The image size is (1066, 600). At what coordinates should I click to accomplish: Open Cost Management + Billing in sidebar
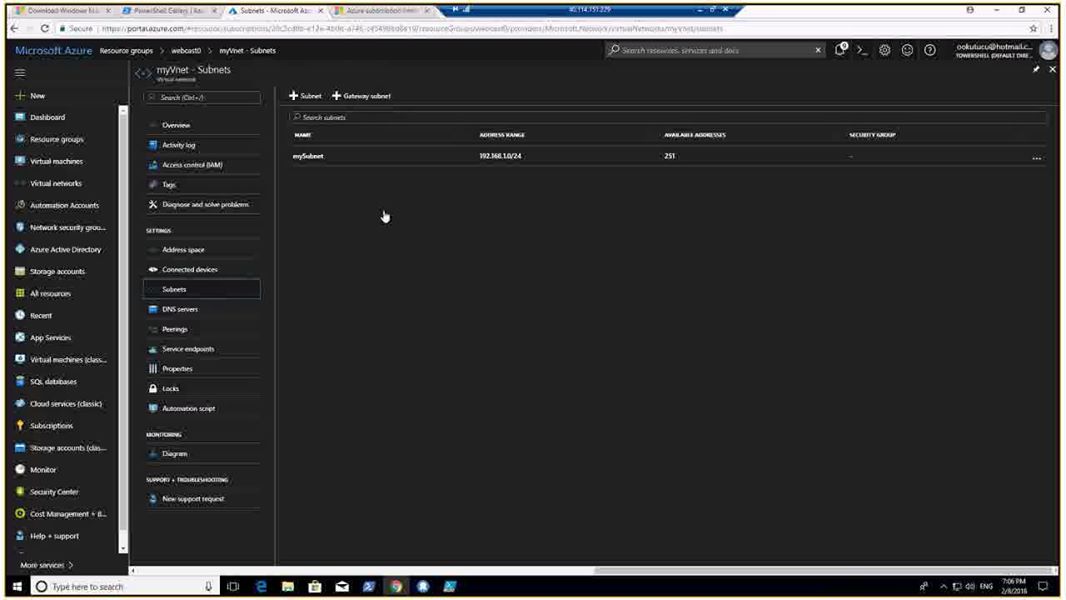[68, 514]
